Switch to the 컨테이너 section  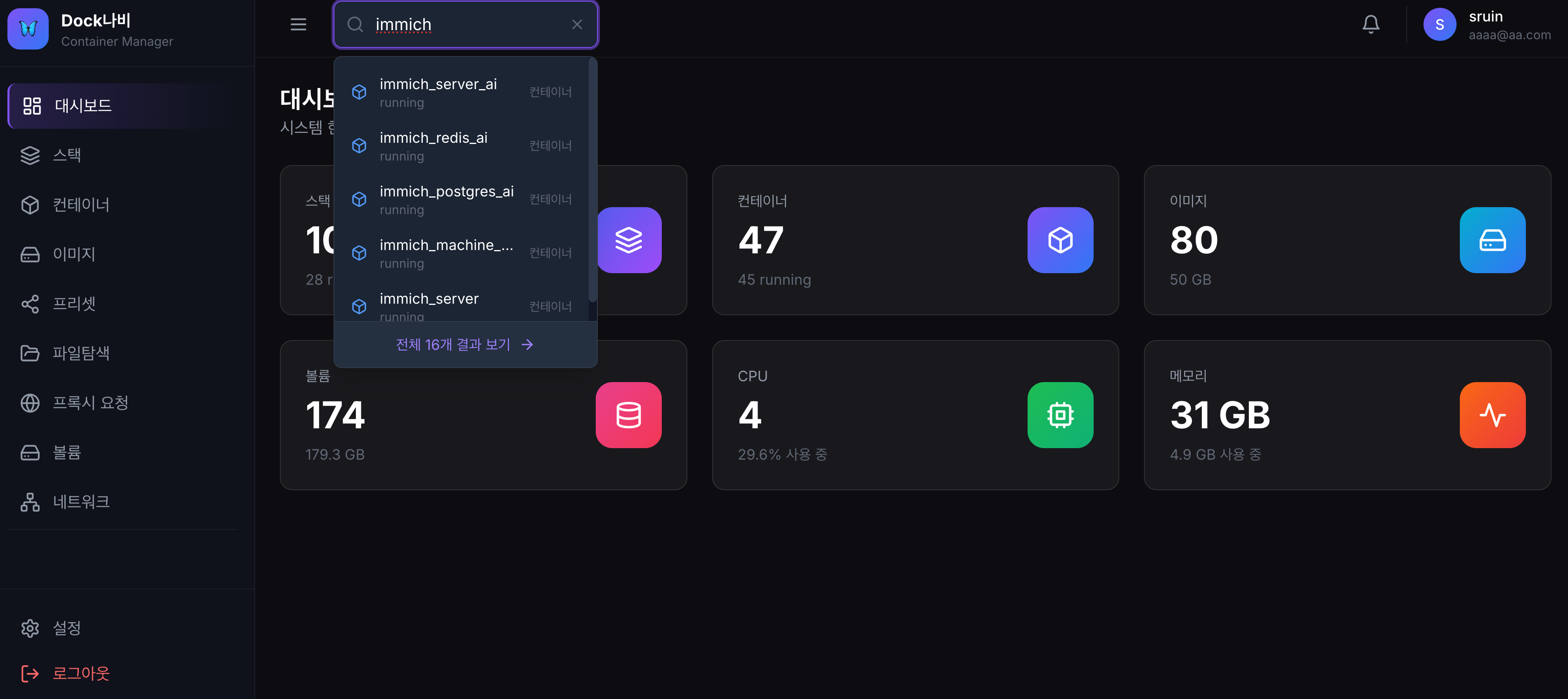[81, 205]
